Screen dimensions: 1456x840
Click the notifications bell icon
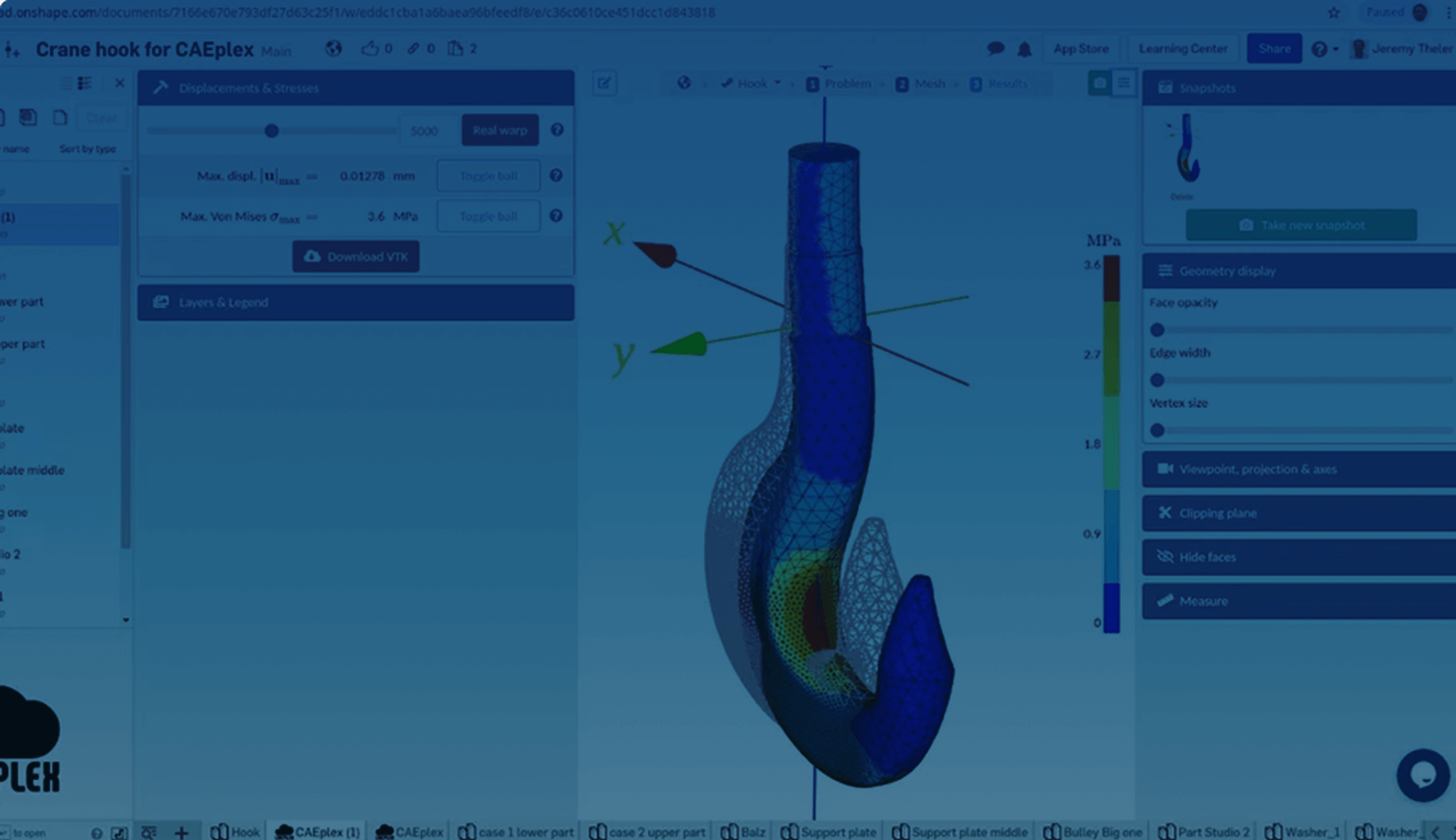click(x=1025, y=49)
